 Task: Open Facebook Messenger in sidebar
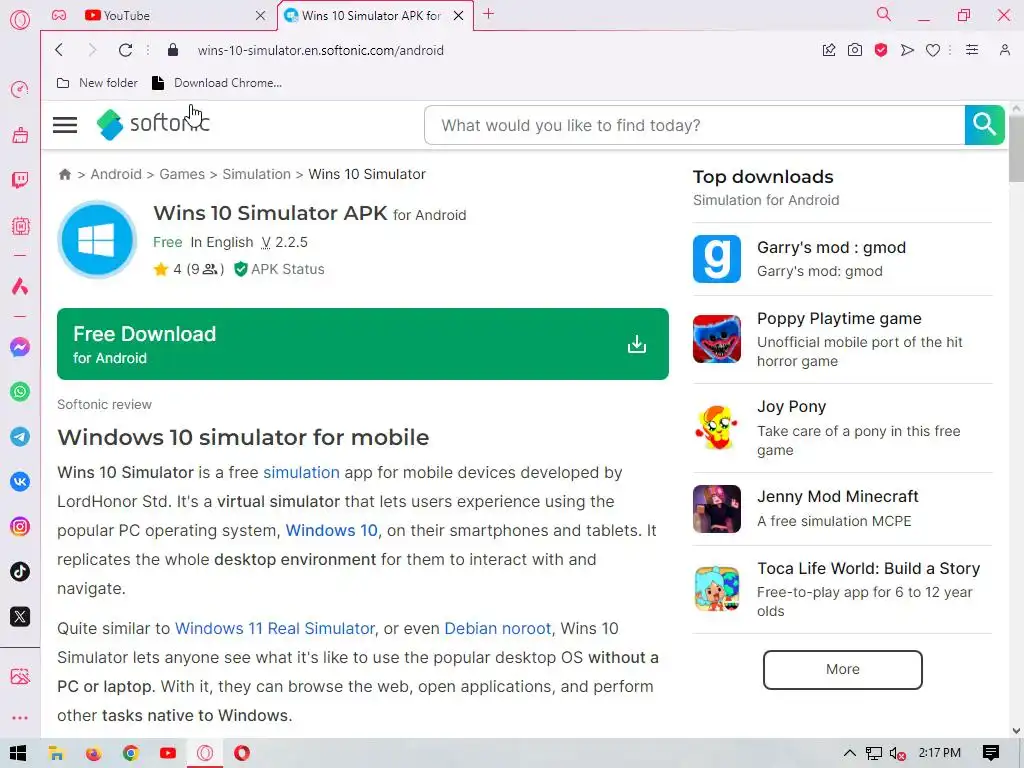[20, 347]
